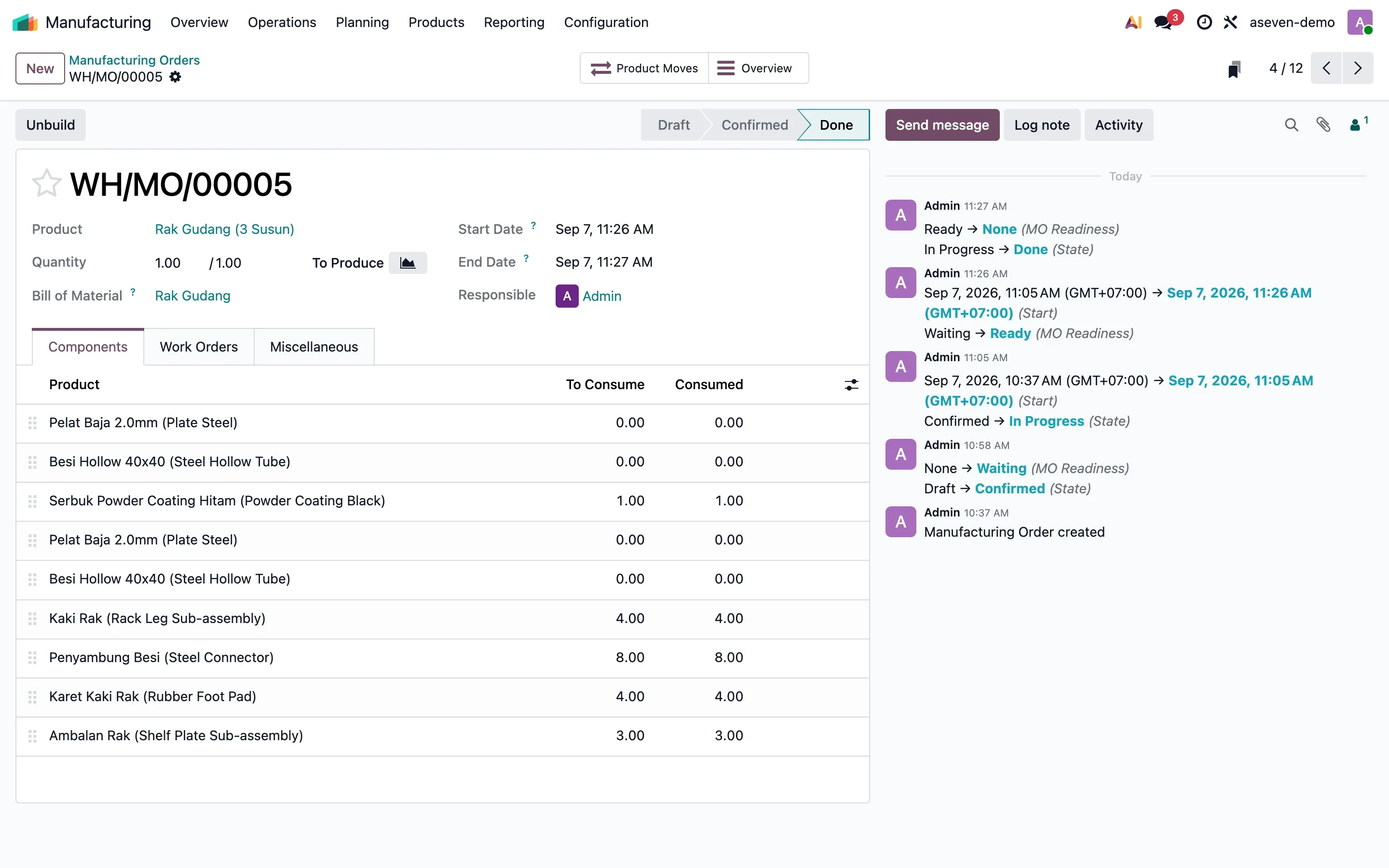
Task: Open the gear actions menu beside WH/MO/00005
Action: click(x=176, y=77)
